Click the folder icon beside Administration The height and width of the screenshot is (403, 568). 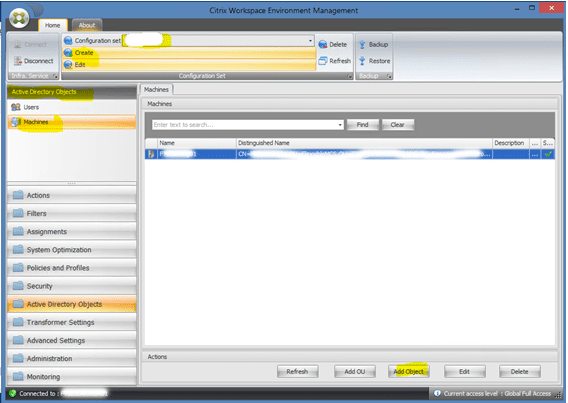tap(18, 358)
